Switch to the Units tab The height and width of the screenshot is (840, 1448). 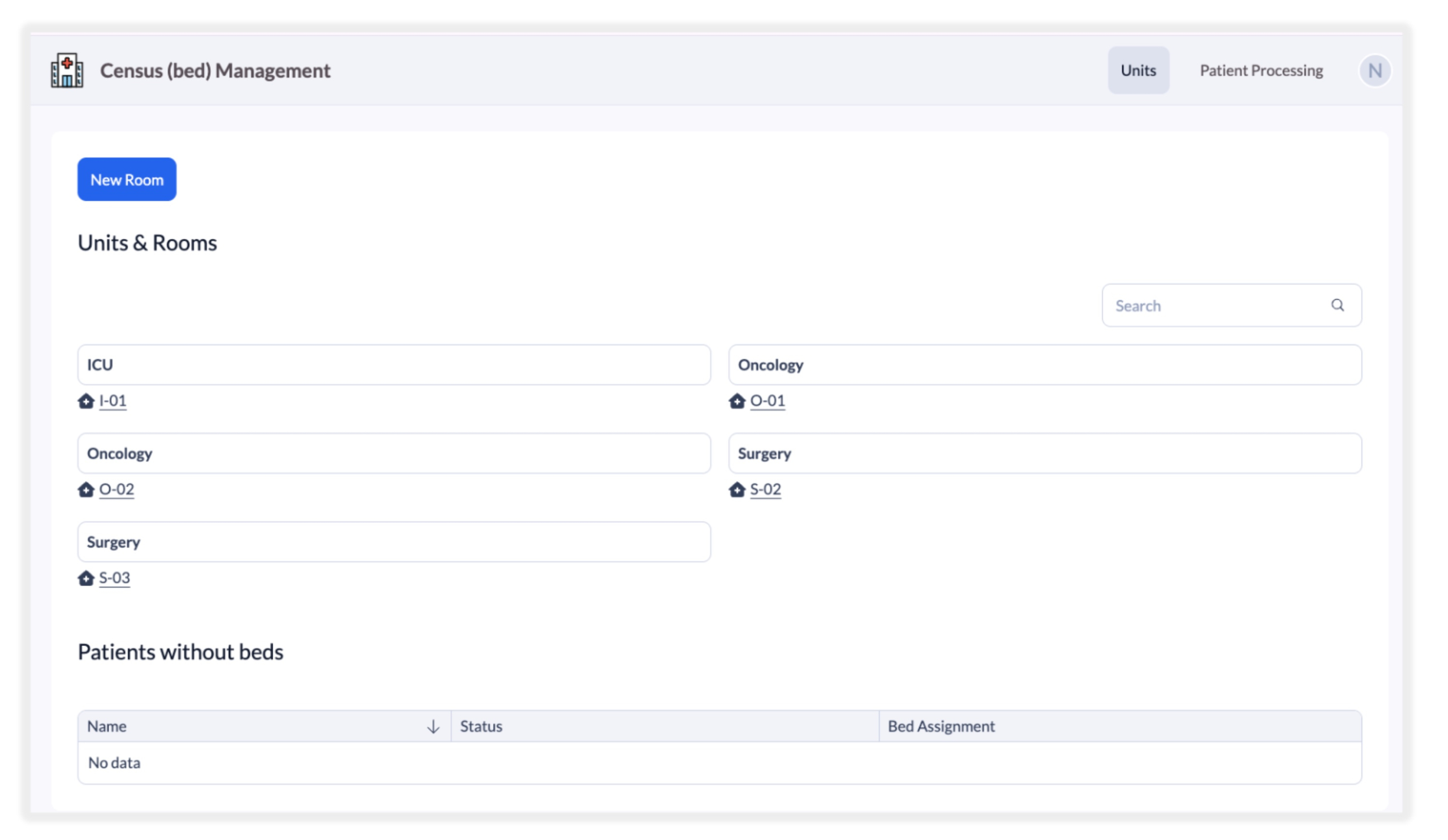pyautogui.click(x=1138, y=70)
